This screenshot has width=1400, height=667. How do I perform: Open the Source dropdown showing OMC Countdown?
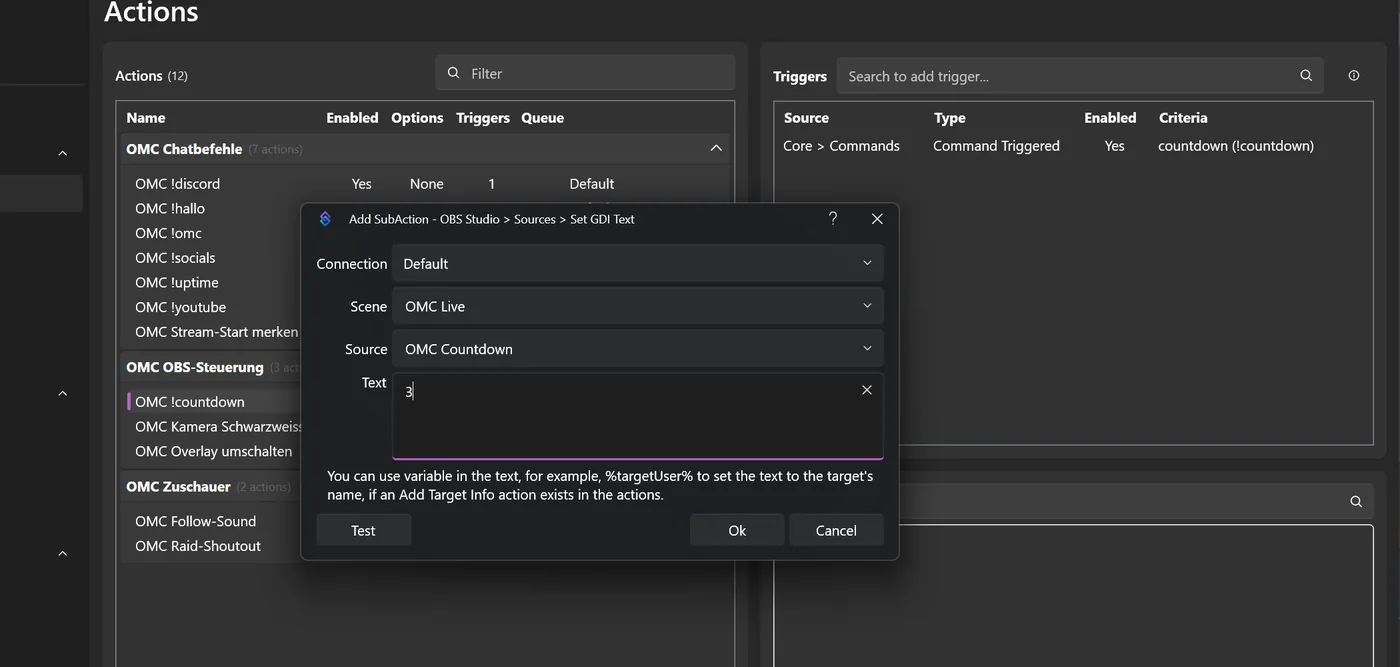pyautogui.click(x=638, y=349)
